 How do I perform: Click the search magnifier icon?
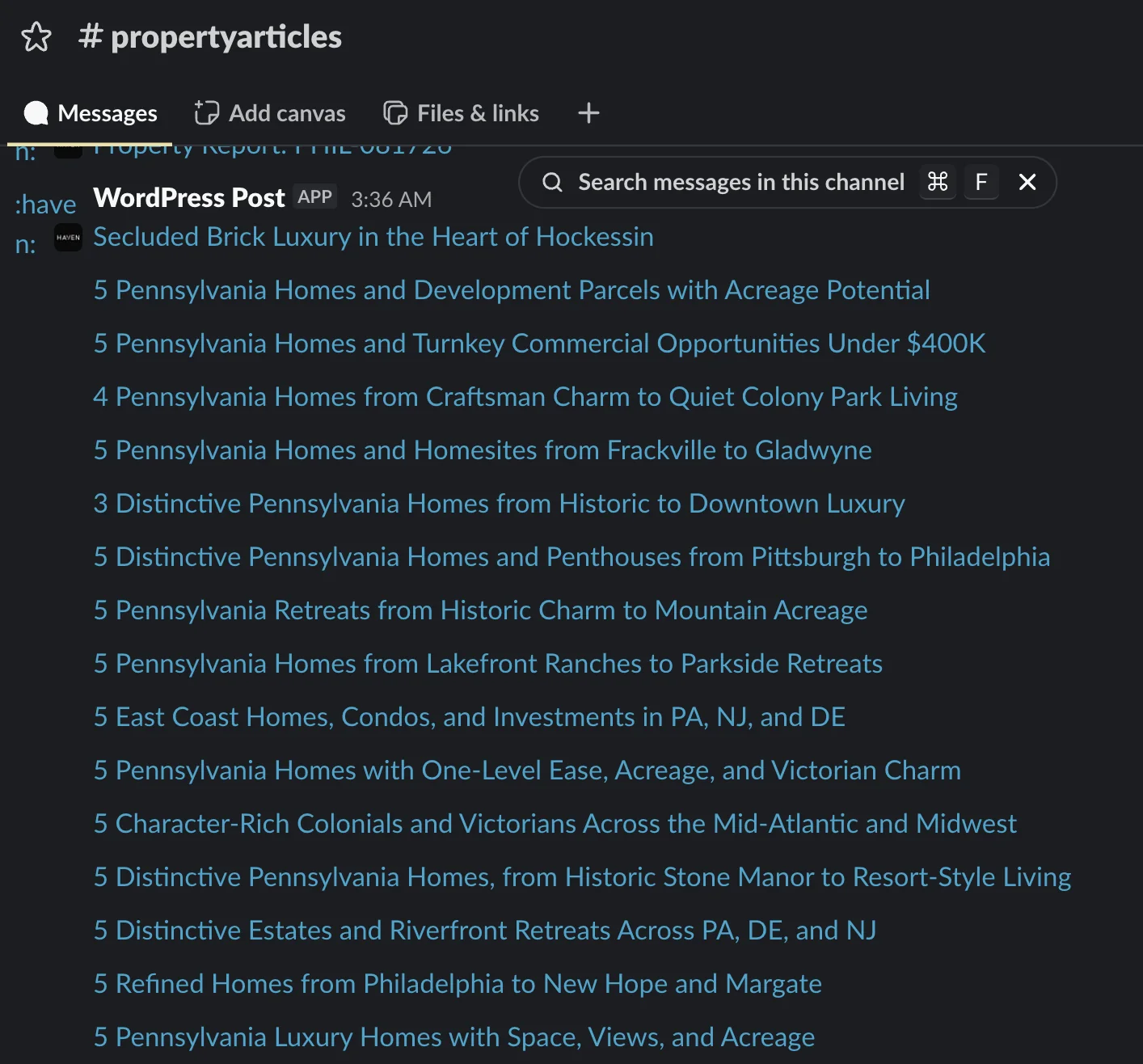552,182
